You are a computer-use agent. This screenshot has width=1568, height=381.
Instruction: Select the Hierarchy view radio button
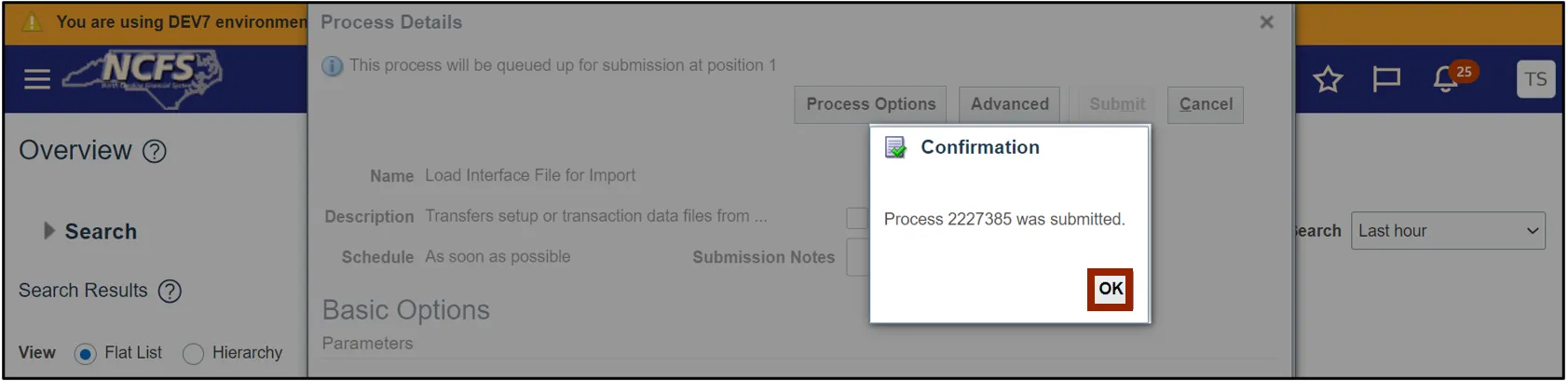click(193, 354)
